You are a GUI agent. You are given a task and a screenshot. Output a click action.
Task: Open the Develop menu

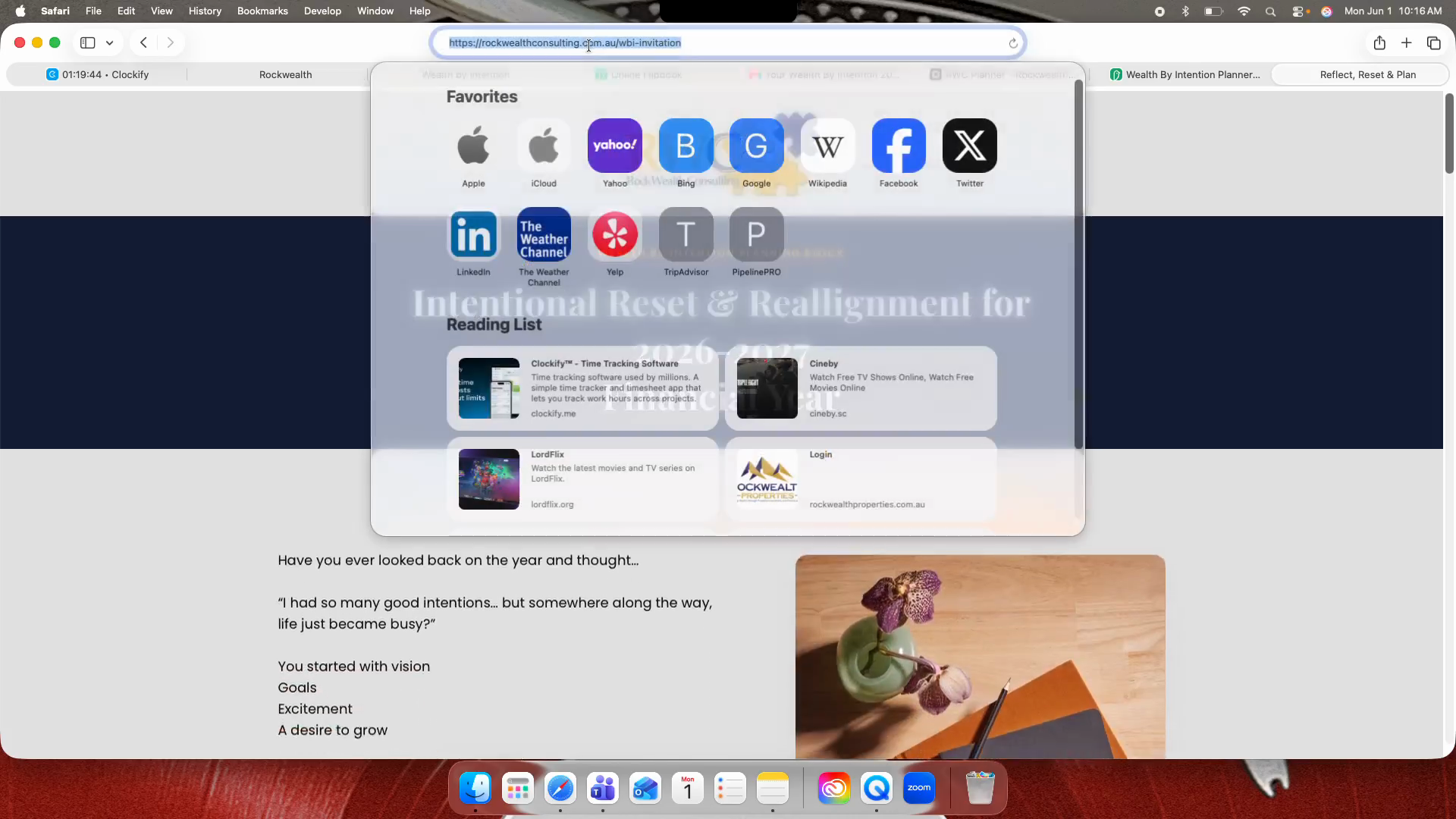point(322,11)
